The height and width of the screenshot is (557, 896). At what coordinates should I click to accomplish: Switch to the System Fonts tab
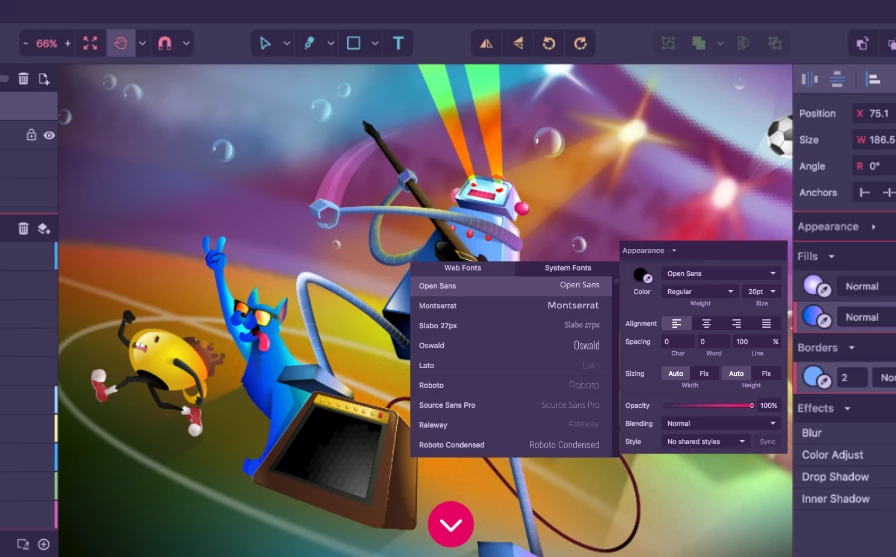click(567, 268)
